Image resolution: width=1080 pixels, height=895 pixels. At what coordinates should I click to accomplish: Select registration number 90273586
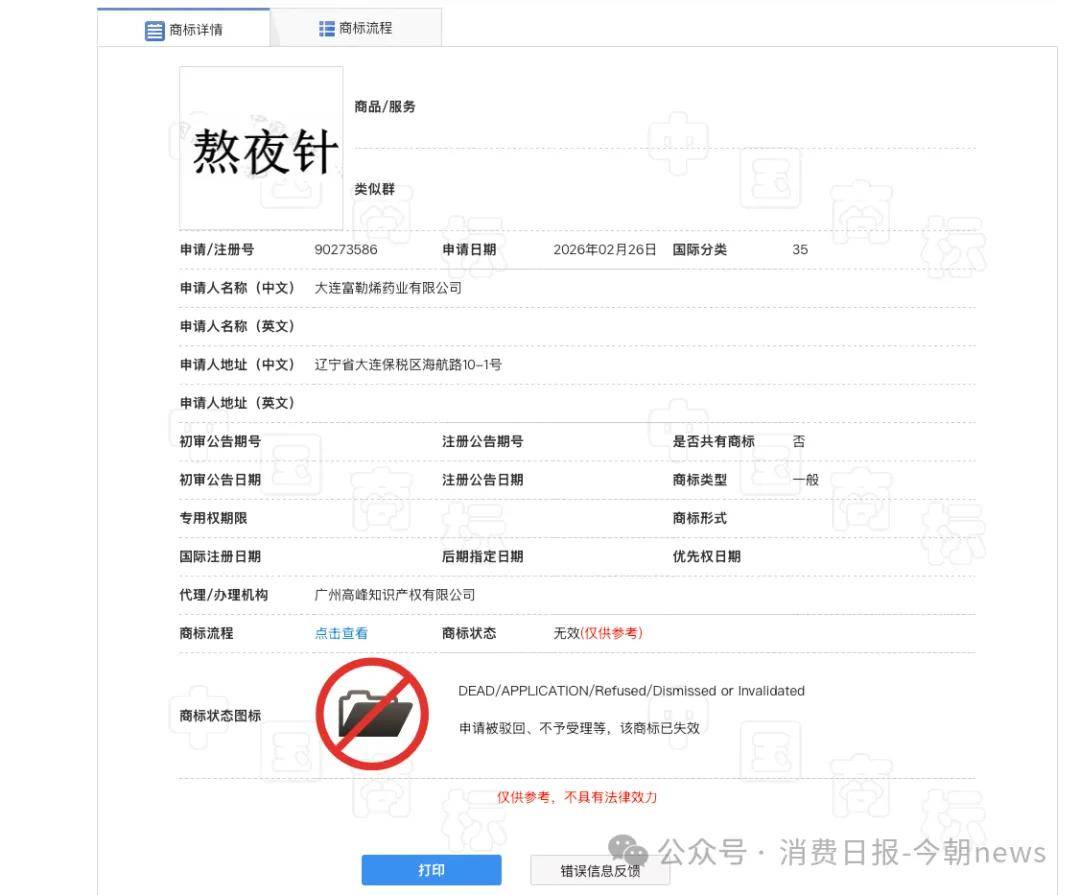pos(346,249)
